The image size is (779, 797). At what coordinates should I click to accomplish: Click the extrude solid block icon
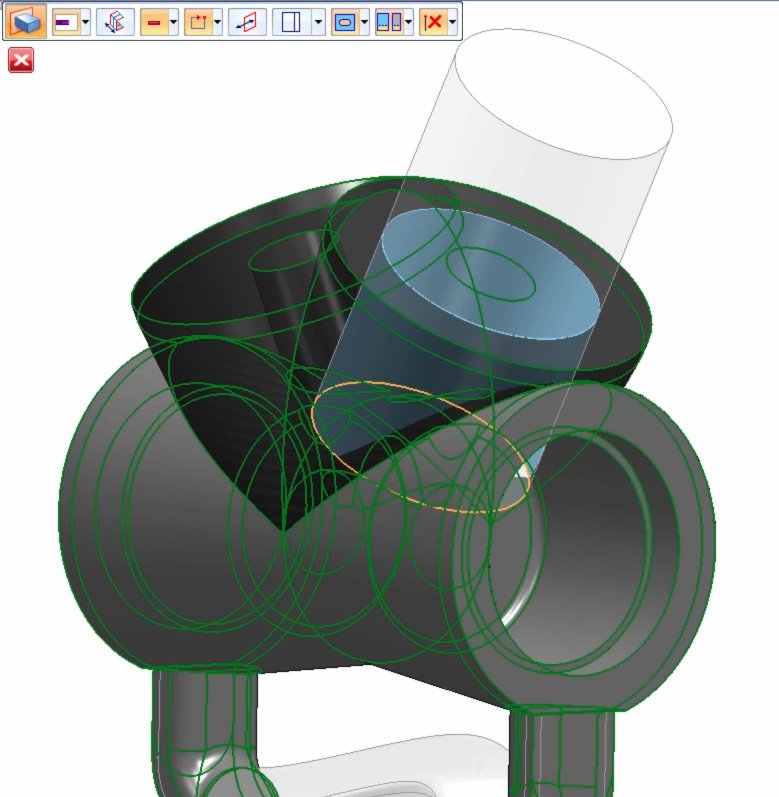point(25,21)
